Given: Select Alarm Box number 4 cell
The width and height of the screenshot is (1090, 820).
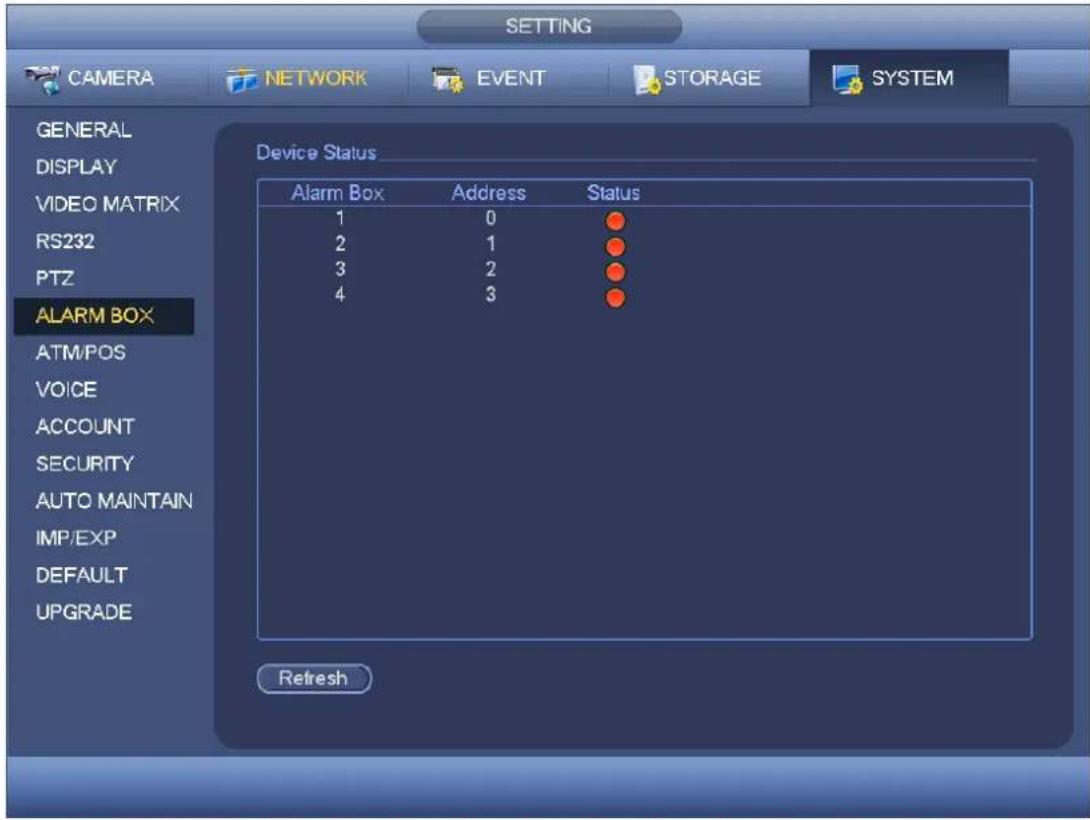Looking at the screenshot, I should [340, 295].
